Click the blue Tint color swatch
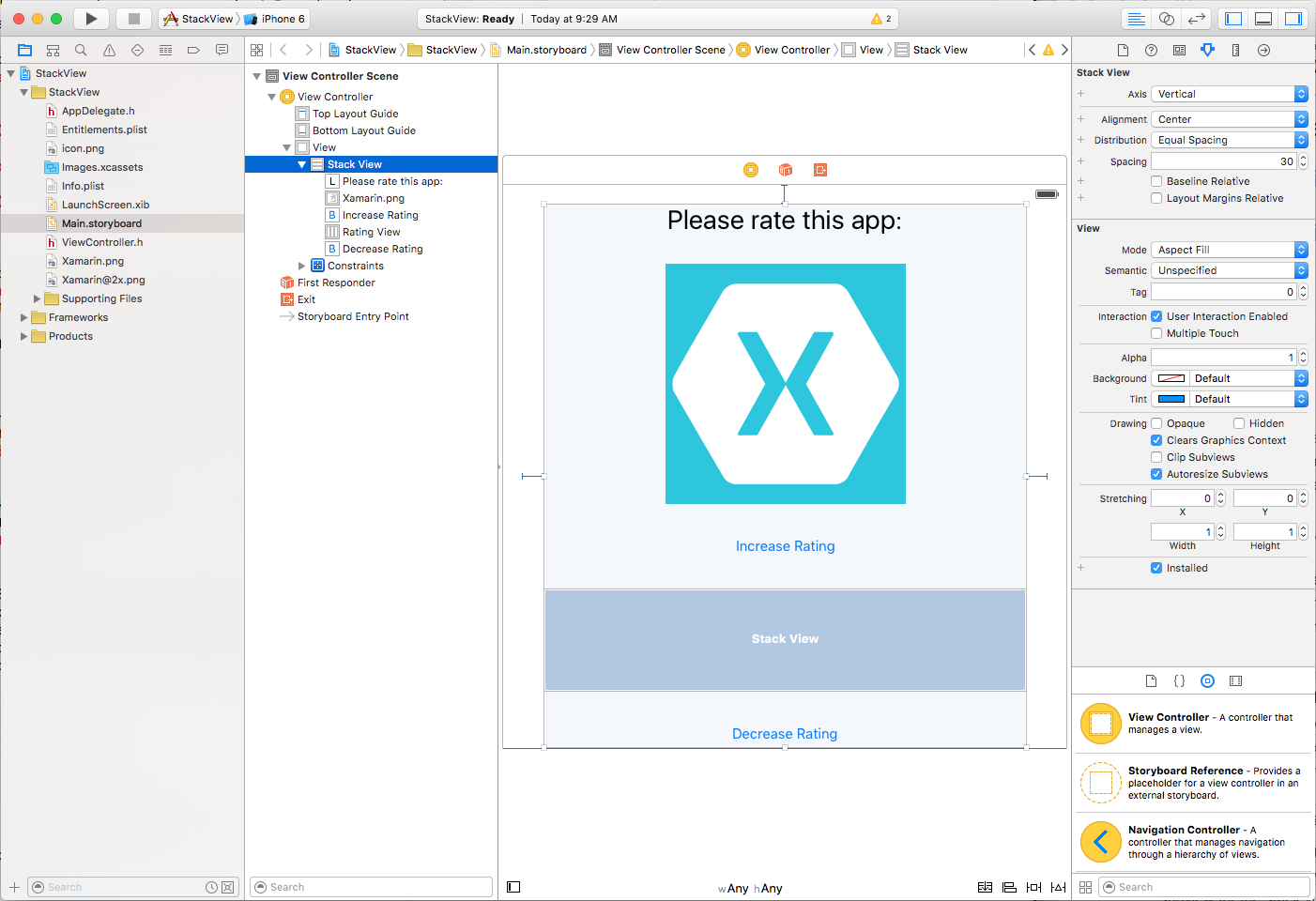This screenshot has width=1316, height=901. coord(1170,398)
